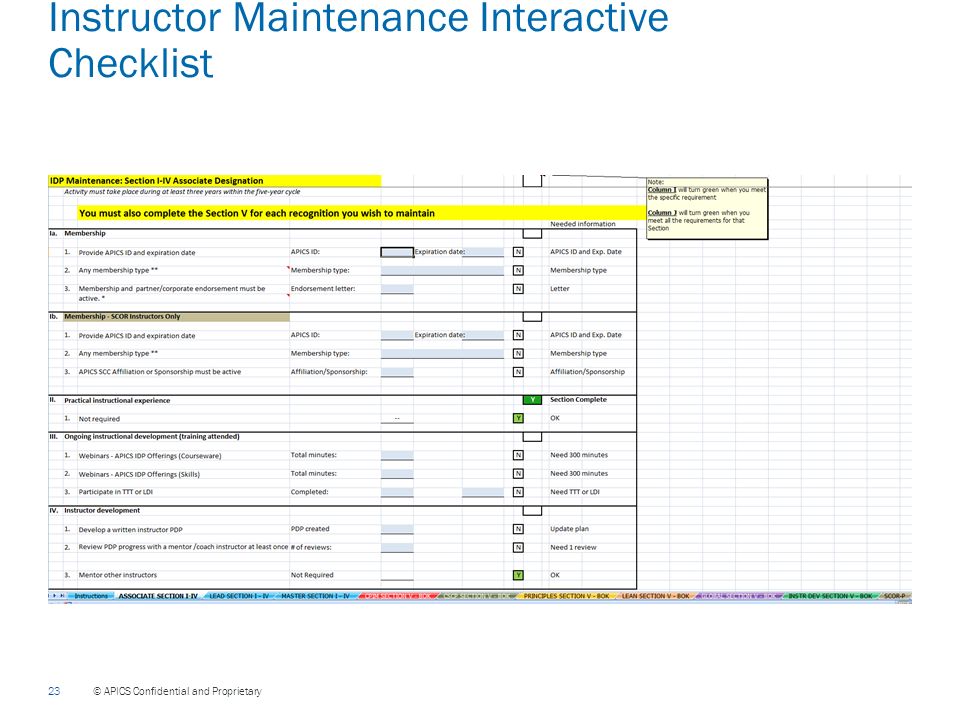Viewport: 960px width, 720px height.
Task: Switch to PRINCIPLES SECTION V - BOK tab
Action: coord(566,596)
